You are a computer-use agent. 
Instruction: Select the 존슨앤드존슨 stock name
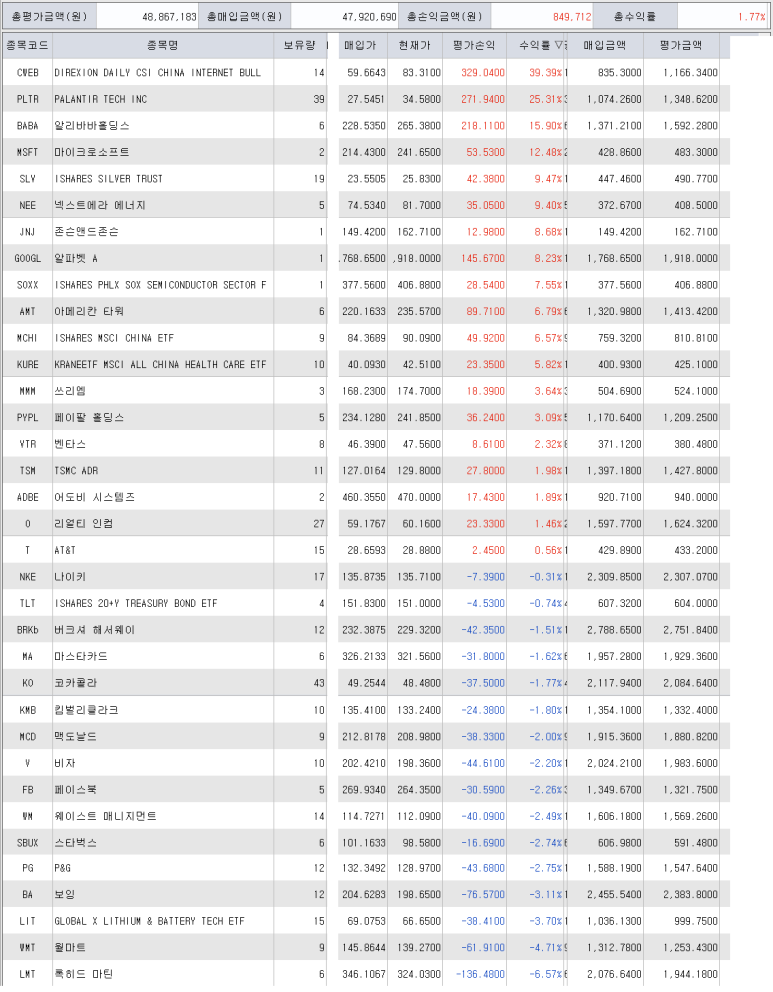tap(86, 232)
